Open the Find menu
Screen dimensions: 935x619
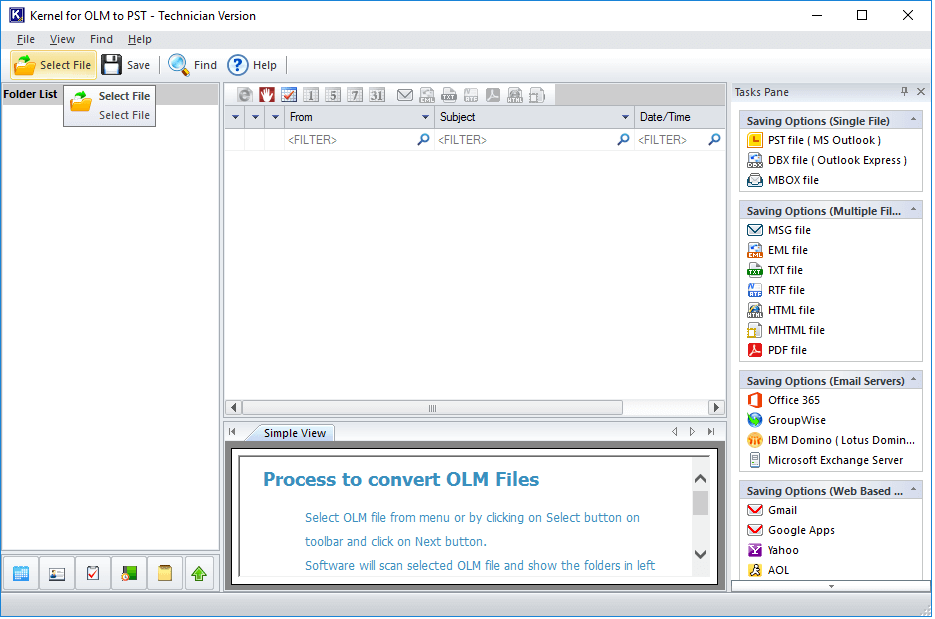[101, 39]
